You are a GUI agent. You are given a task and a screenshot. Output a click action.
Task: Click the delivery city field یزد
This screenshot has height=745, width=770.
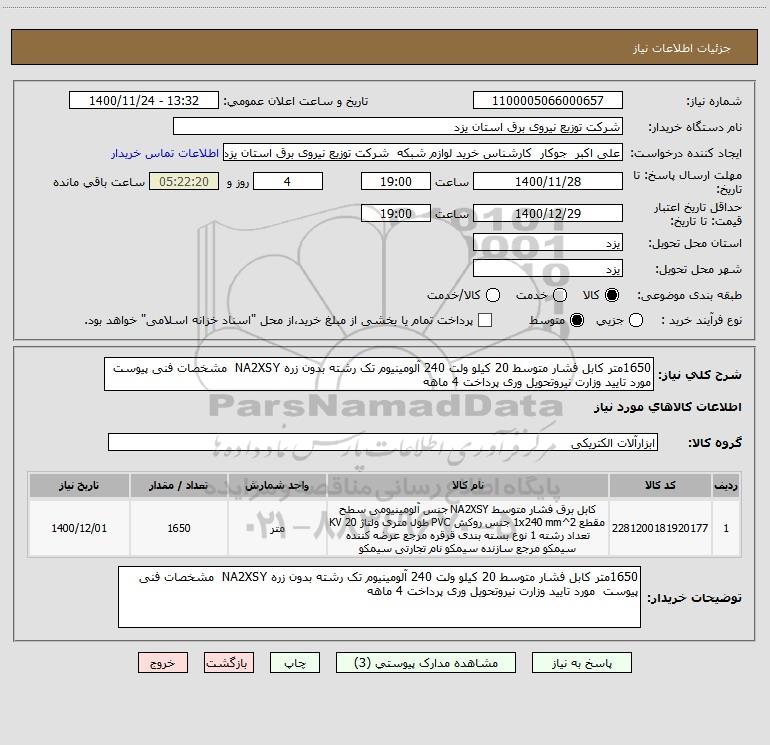click(x=548, y=268)
